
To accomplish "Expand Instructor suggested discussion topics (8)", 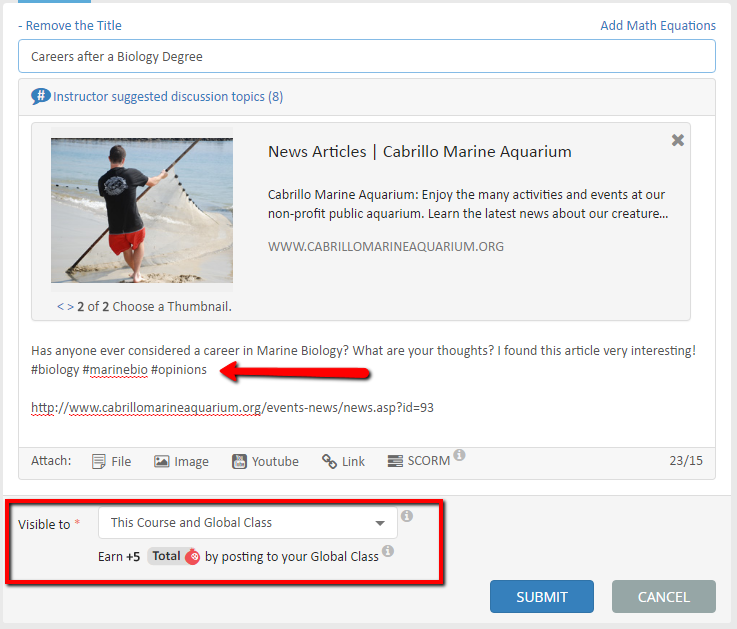I will coord(168,96).
